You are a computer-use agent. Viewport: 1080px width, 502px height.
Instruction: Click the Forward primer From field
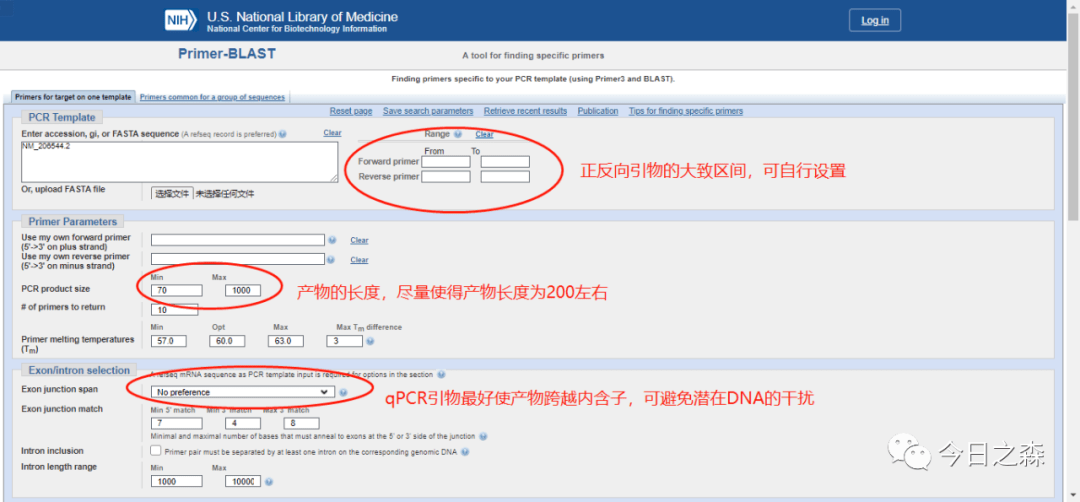[x=445, y=162]
